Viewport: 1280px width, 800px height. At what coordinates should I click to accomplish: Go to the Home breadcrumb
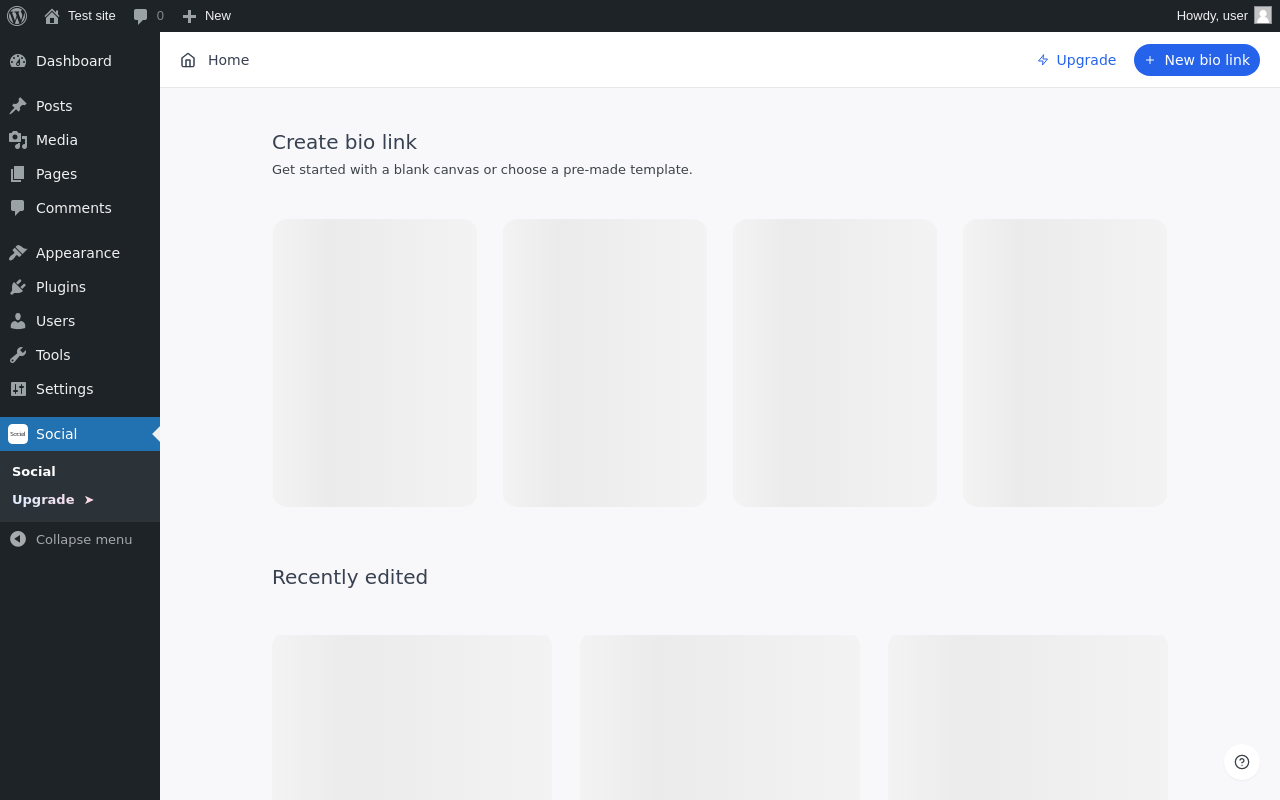[x=228, y=60]
